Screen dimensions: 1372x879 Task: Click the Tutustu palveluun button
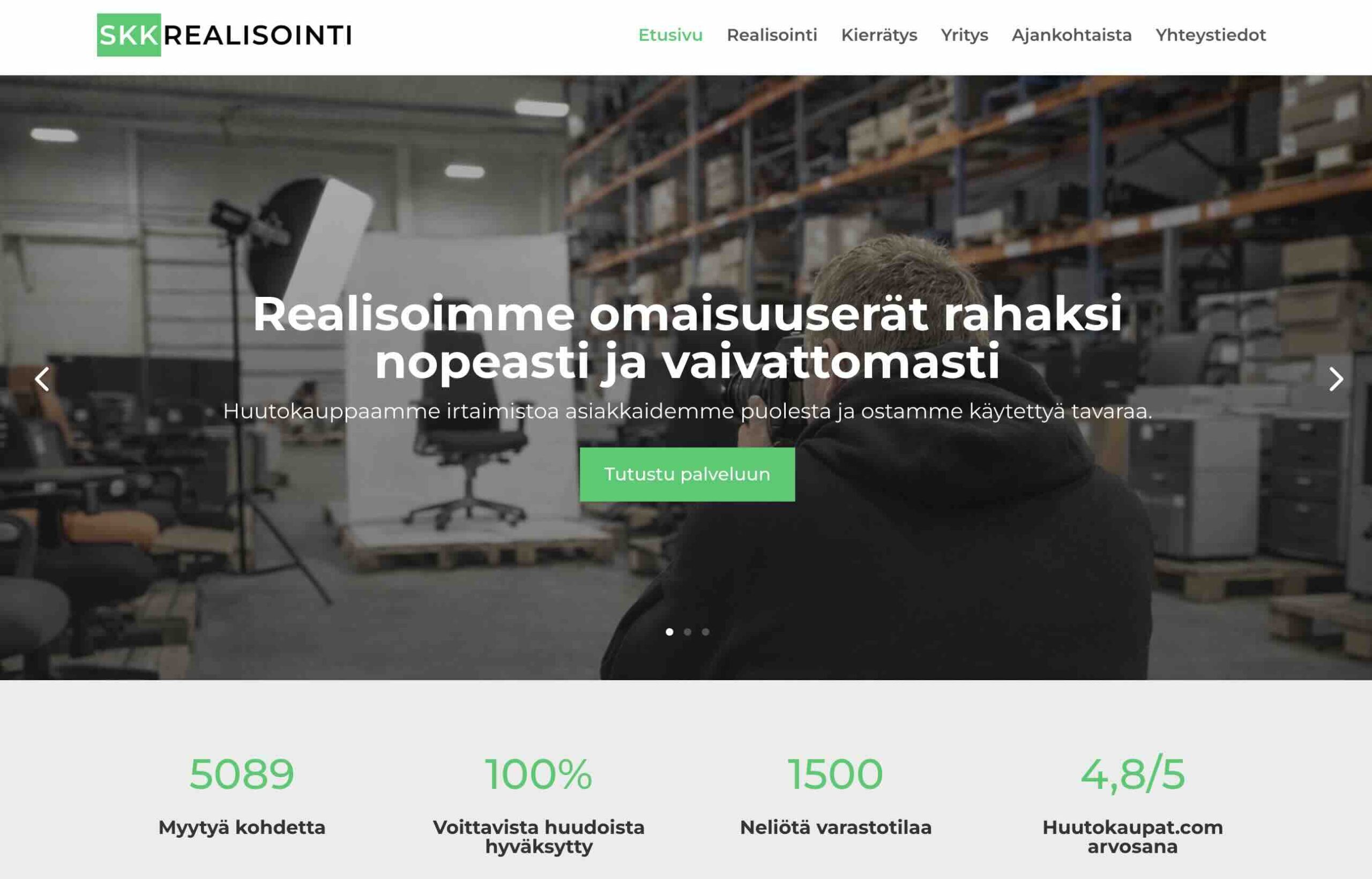(687, 474)
